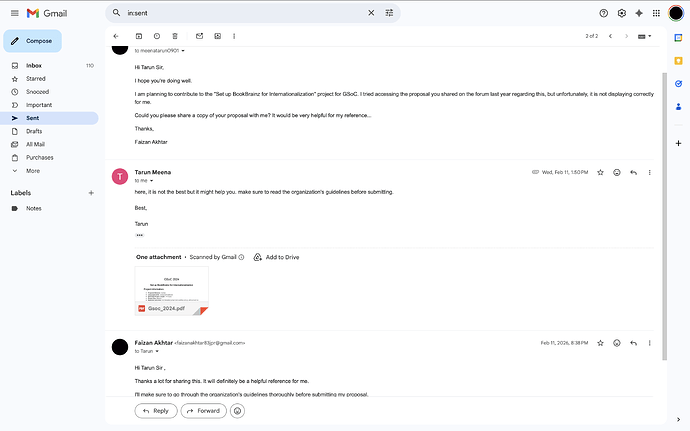
Task: Add emoji reaction to Tarun Meena's message
Action: tap(617, 173)
